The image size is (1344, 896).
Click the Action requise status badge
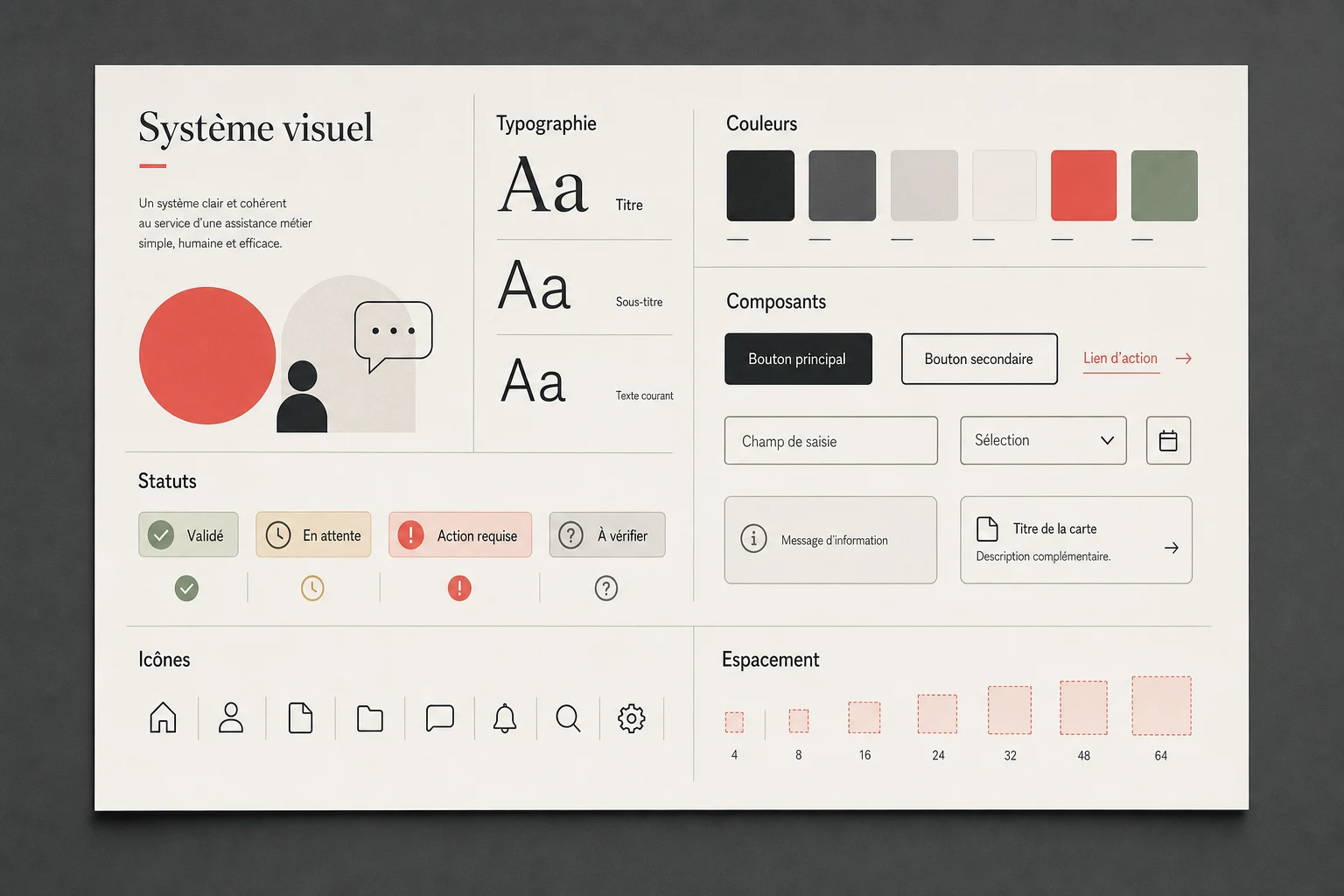pos(460,535)
